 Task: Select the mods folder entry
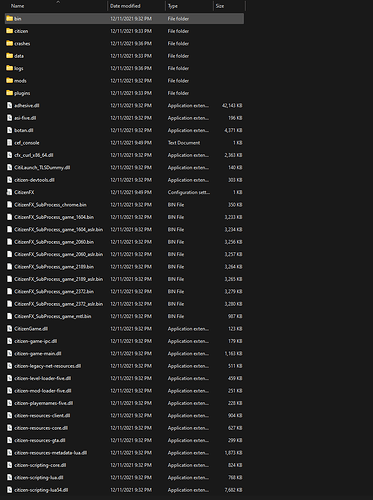[124, 81]
